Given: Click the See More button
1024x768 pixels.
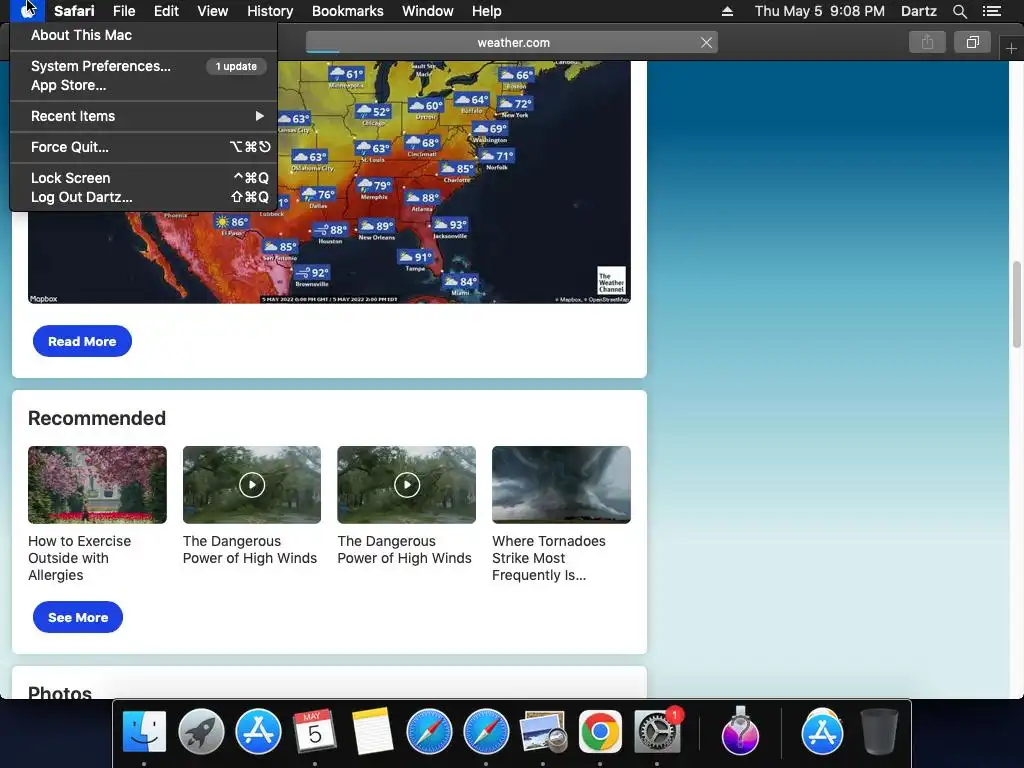Looking at the screenshot, I should coord(78,617).
